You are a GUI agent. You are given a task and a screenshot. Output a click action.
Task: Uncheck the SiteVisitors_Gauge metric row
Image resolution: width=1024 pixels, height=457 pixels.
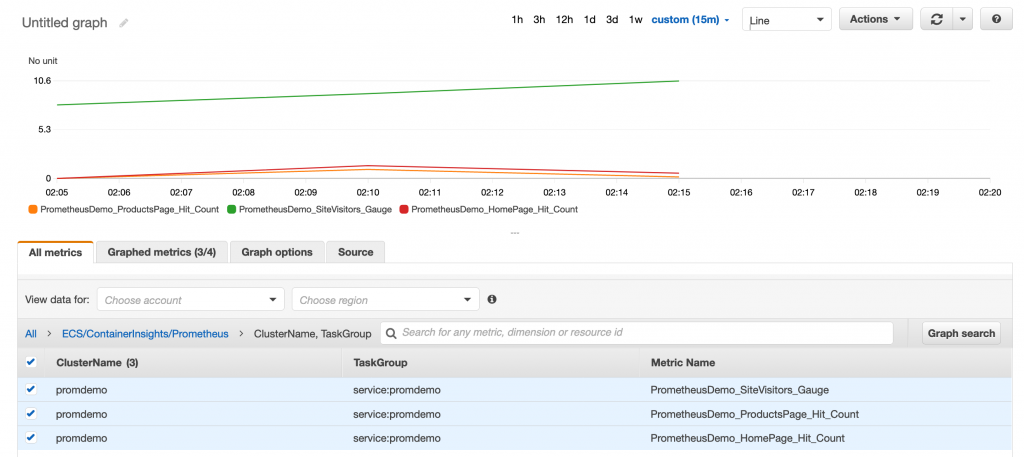click(x=31, y=390)
